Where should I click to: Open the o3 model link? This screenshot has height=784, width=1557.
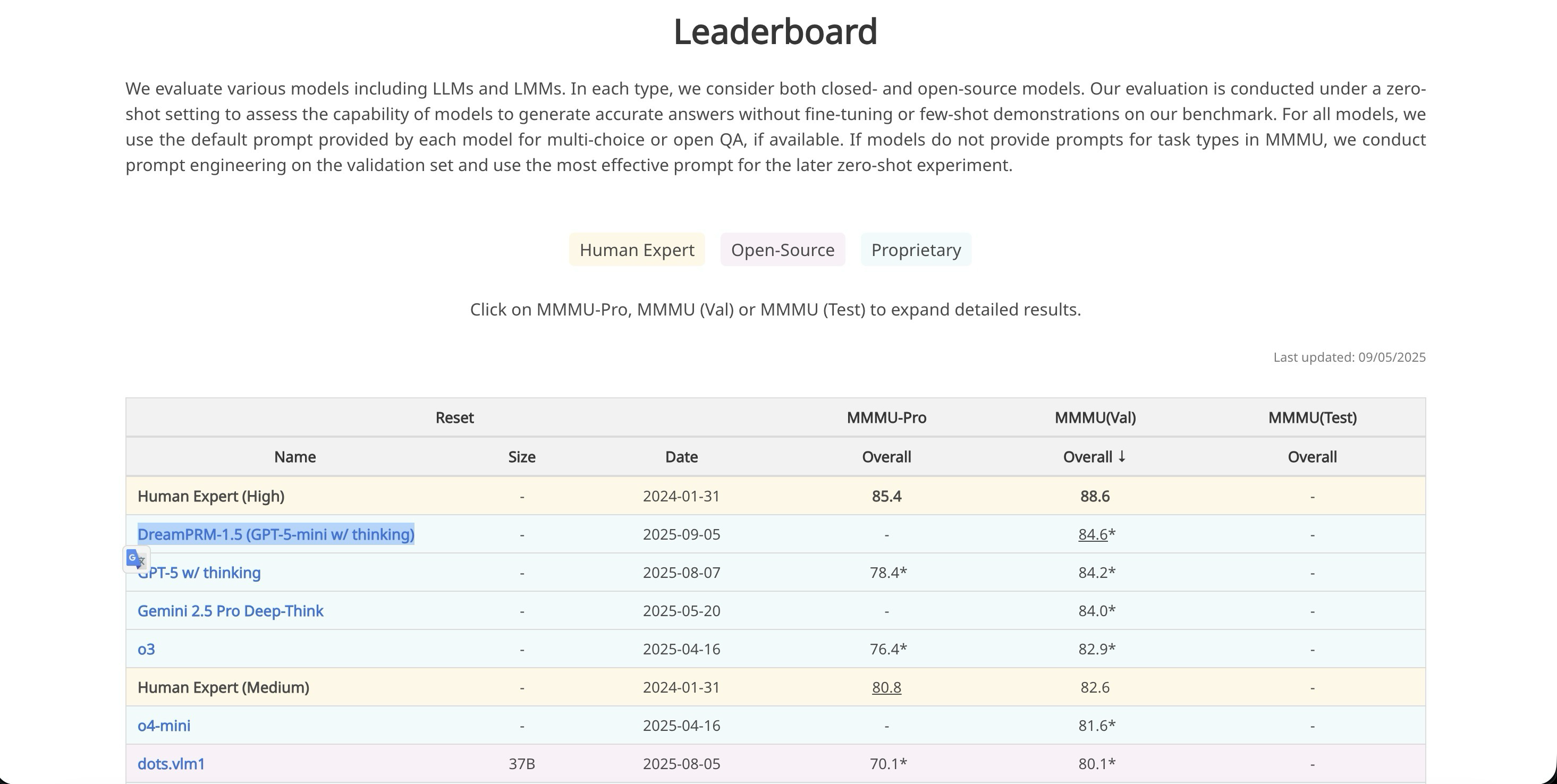point(146,649)
